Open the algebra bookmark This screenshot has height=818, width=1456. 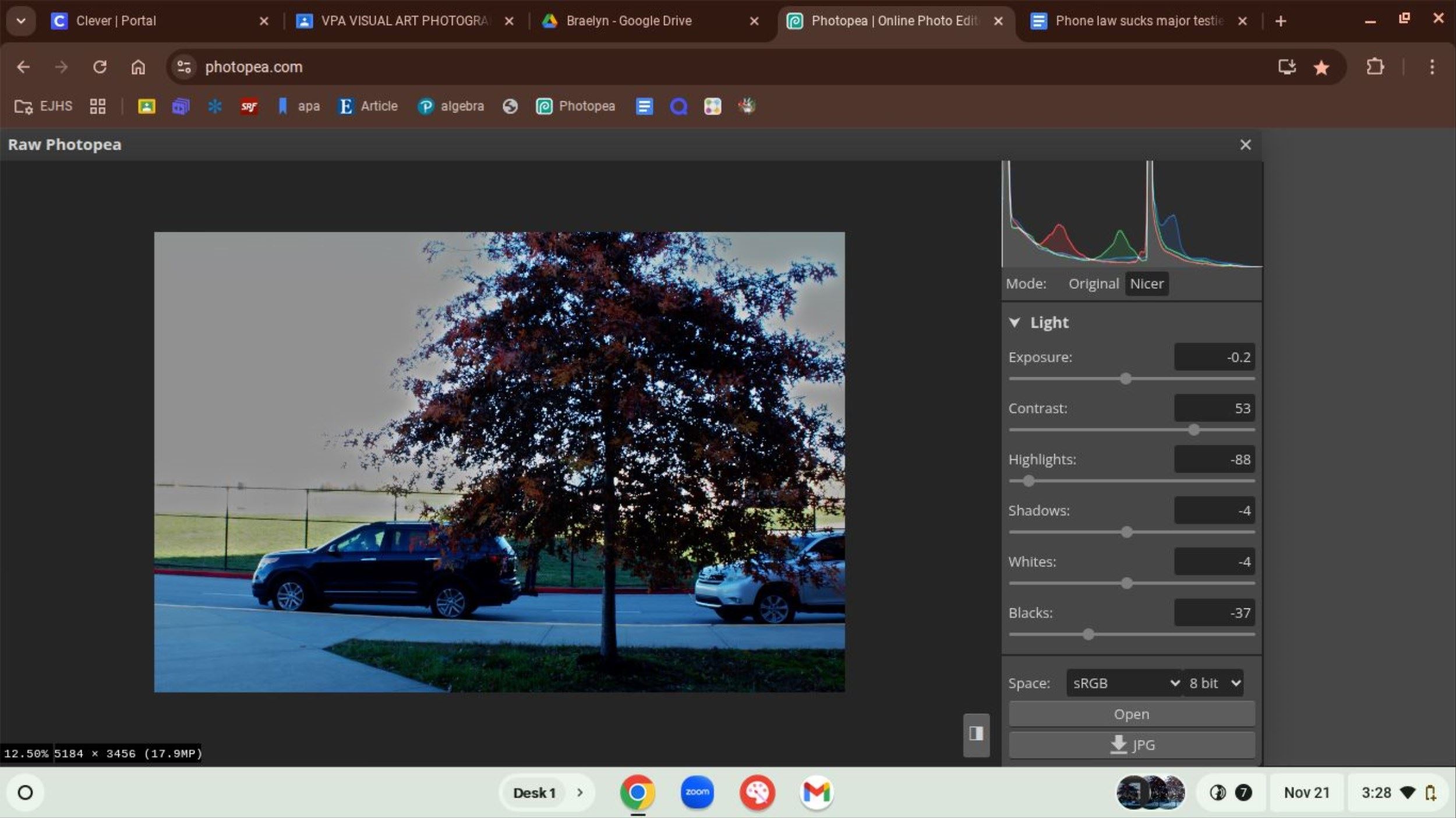point(451,106)
